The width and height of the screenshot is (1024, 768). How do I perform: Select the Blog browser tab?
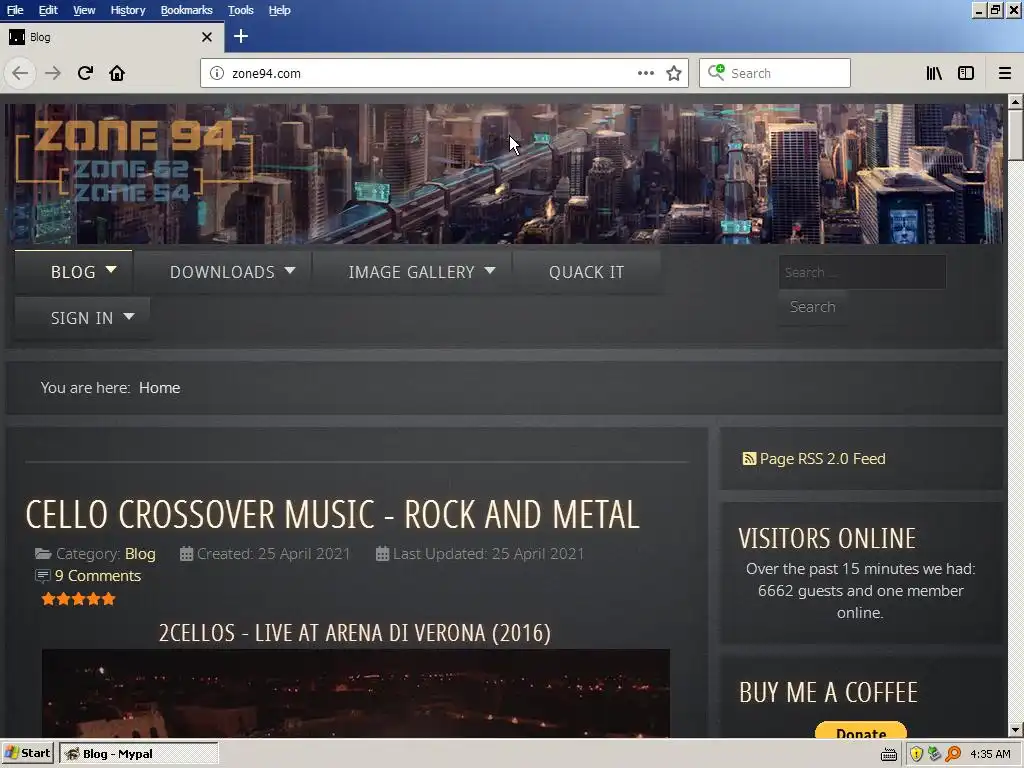point(111,37)
